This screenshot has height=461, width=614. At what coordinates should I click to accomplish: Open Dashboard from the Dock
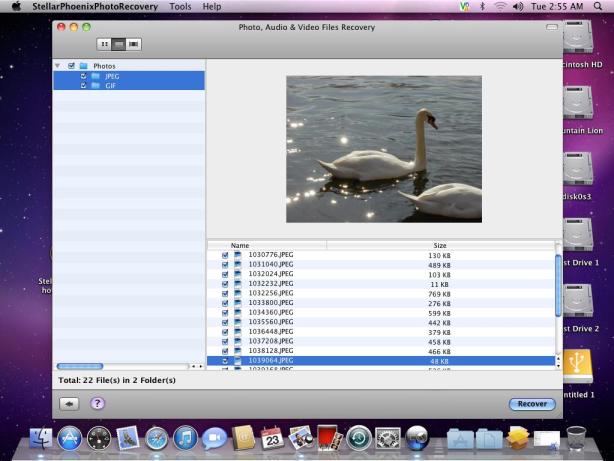click(x=99, y=438)
